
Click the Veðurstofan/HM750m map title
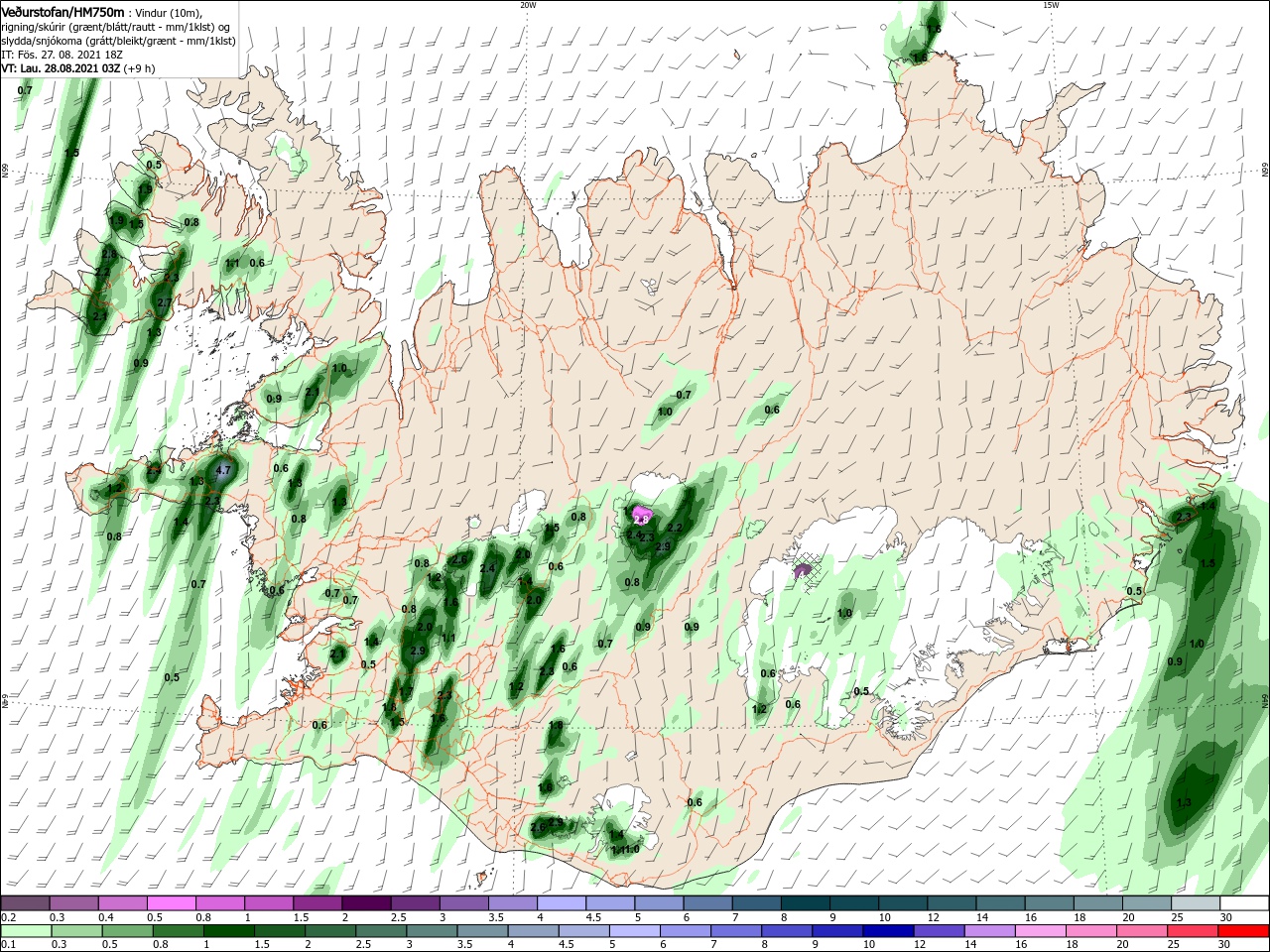pos(63,11)
